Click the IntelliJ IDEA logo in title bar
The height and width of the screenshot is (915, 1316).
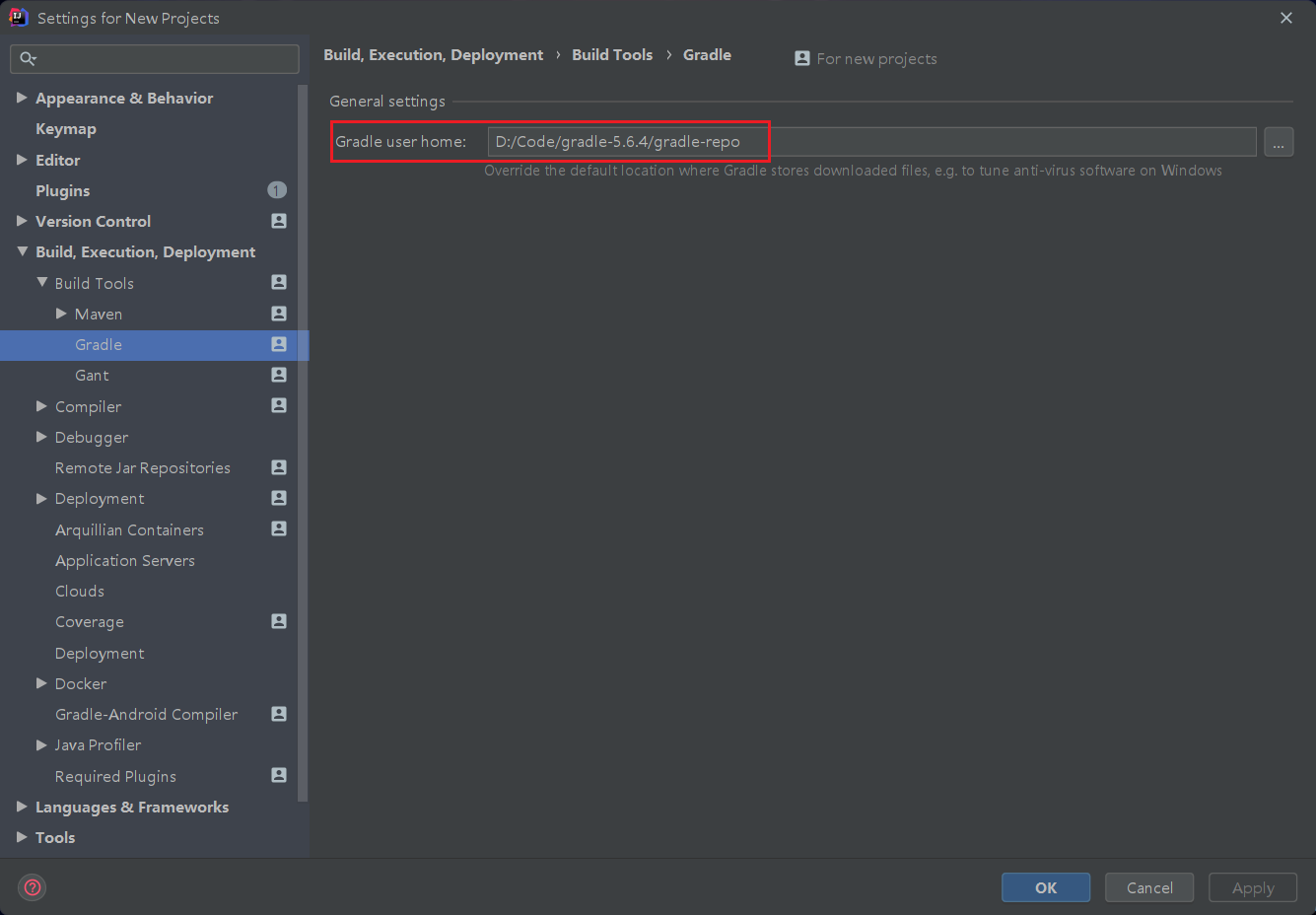[18, 17]
